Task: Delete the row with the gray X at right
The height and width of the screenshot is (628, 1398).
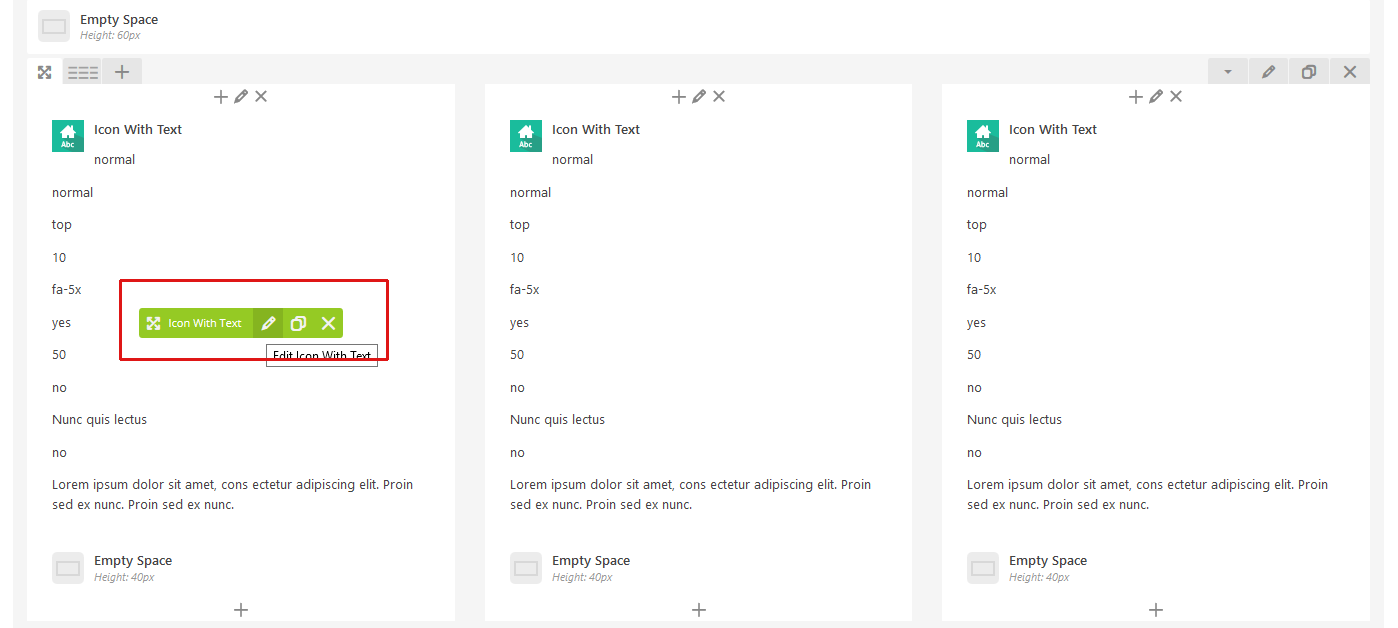Action: pyautogui.click(x=1350, y=72)
